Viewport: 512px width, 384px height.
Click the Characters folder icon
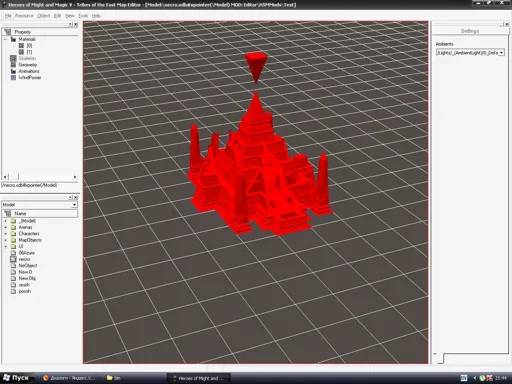(x=13, y=234)
